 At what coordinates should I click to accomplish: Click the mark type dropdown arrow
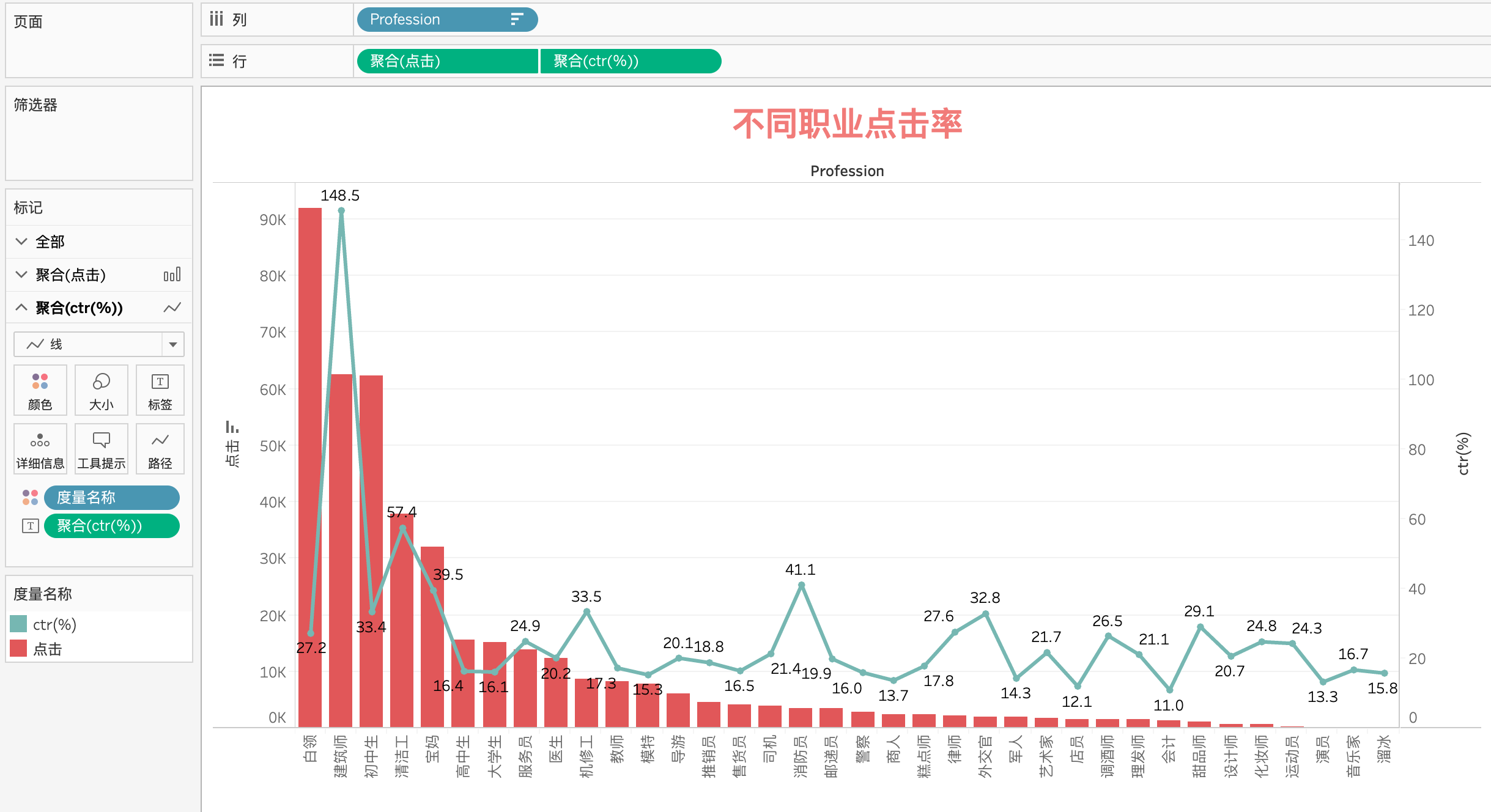(173, 344)
